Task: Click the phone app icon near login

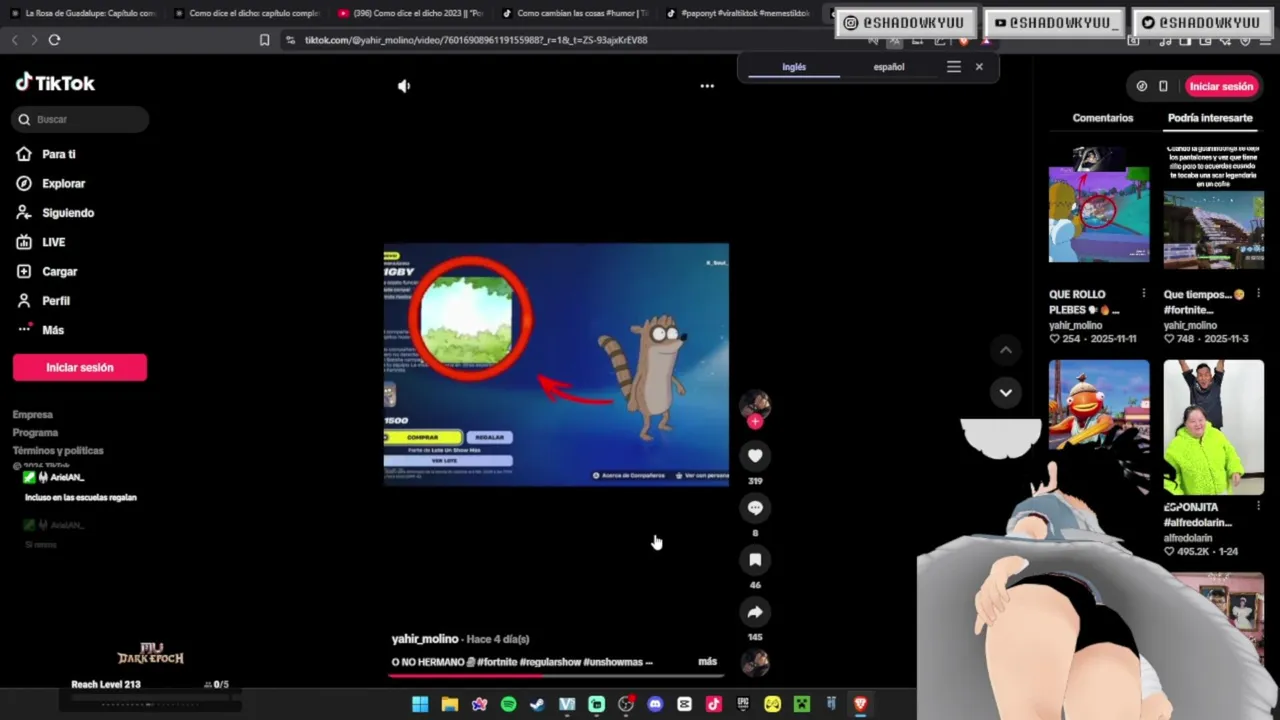Action: [x=1163, y=86]
